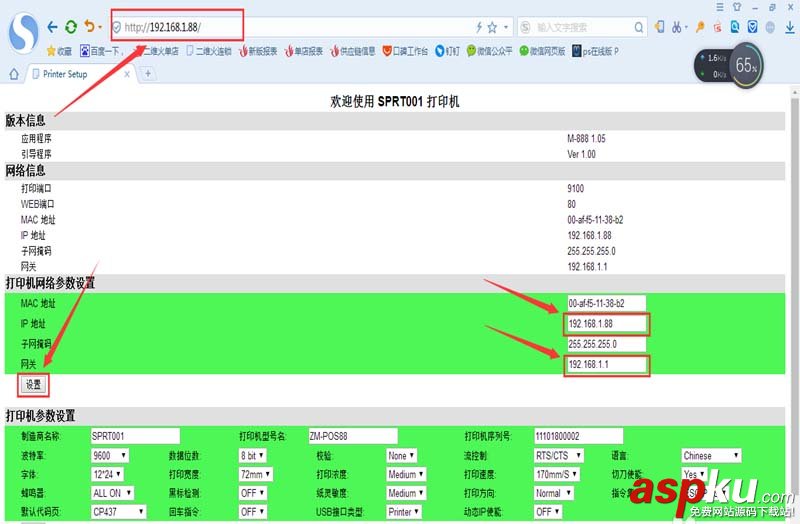Viewport: 800px width, 524px height.
Task: Click the shield security icon in address bar
Action: (116, 27)
